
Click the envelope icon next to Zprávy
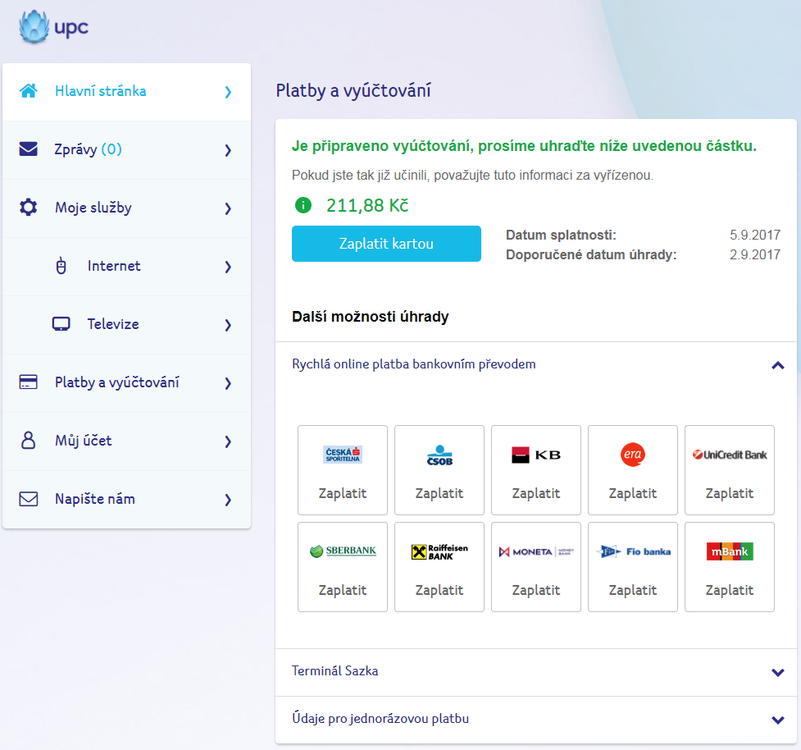tap(28, 149)
